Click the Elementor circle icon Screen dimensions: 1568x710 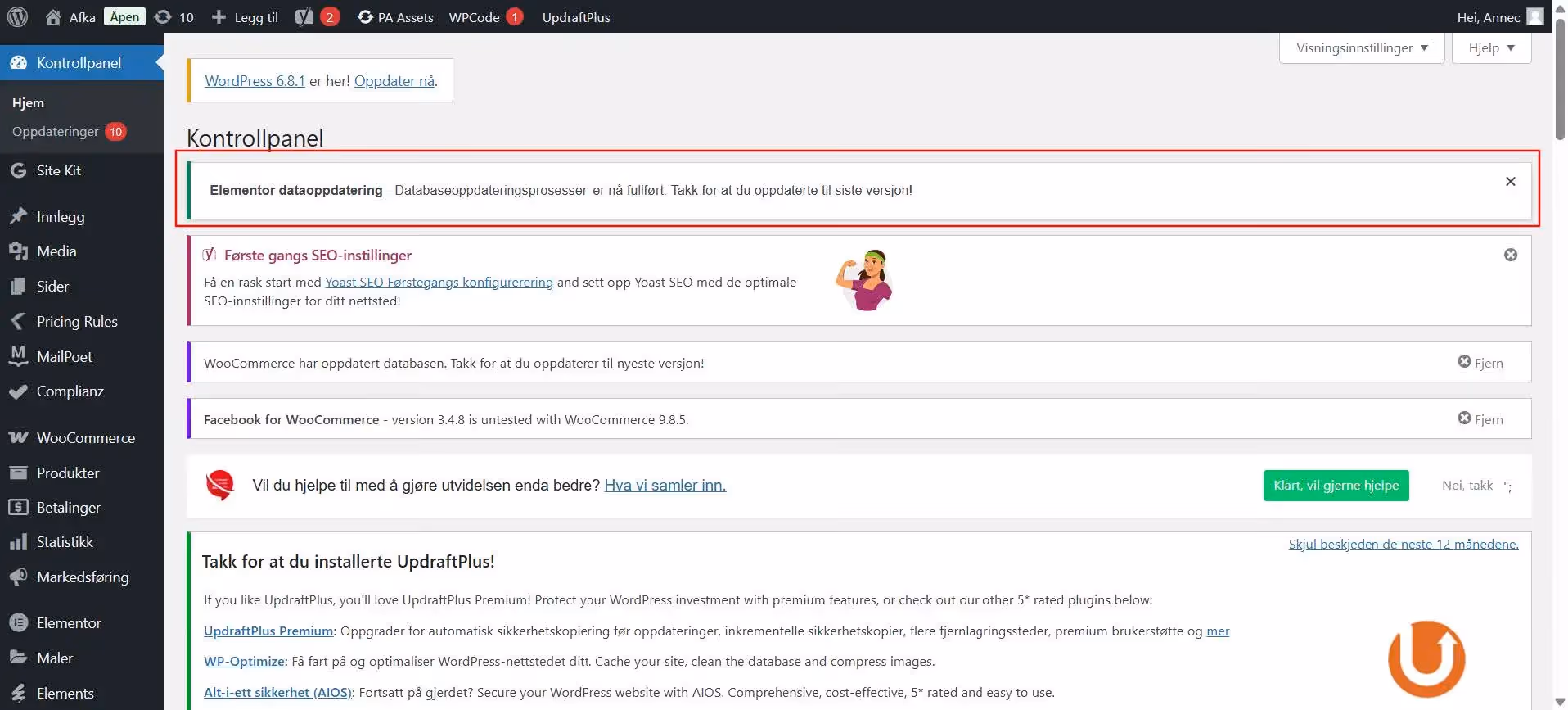pyautogui.click(x=18, y=622)
